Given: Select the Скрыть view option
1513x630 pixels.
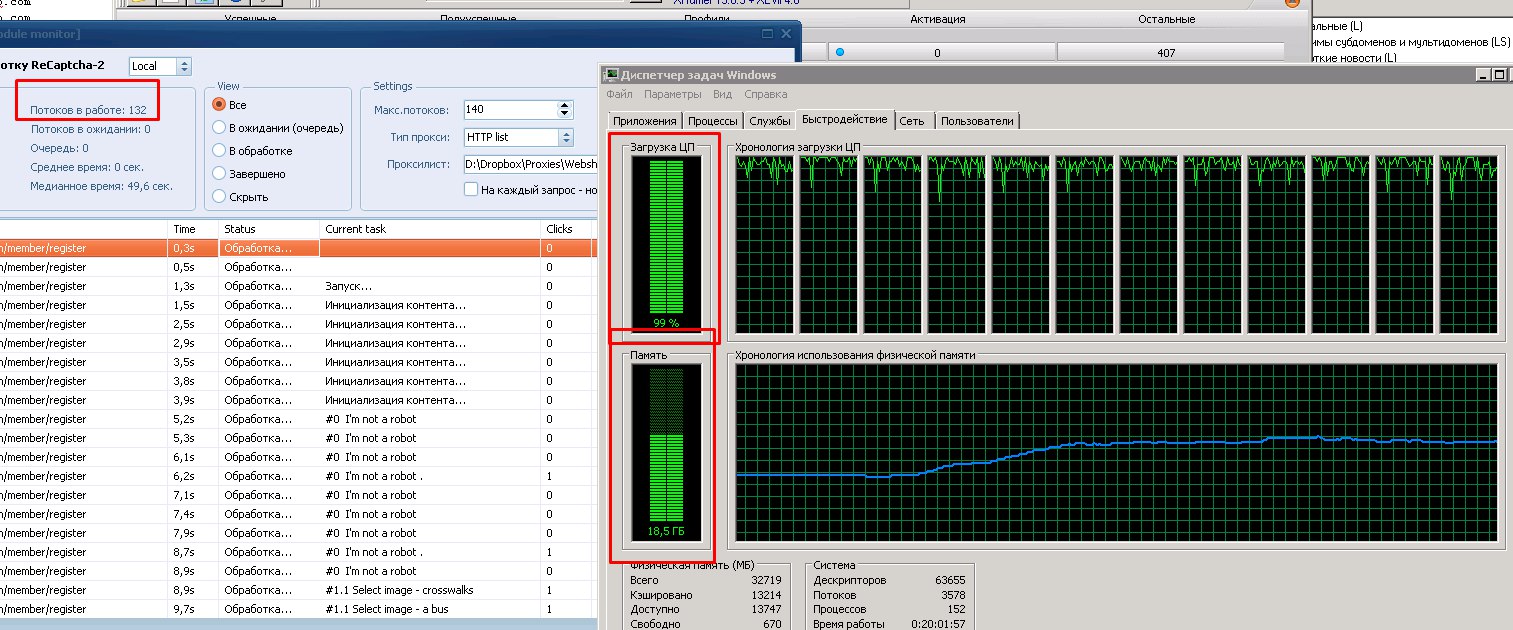Looking at the screenshot, I should (219, 197).
